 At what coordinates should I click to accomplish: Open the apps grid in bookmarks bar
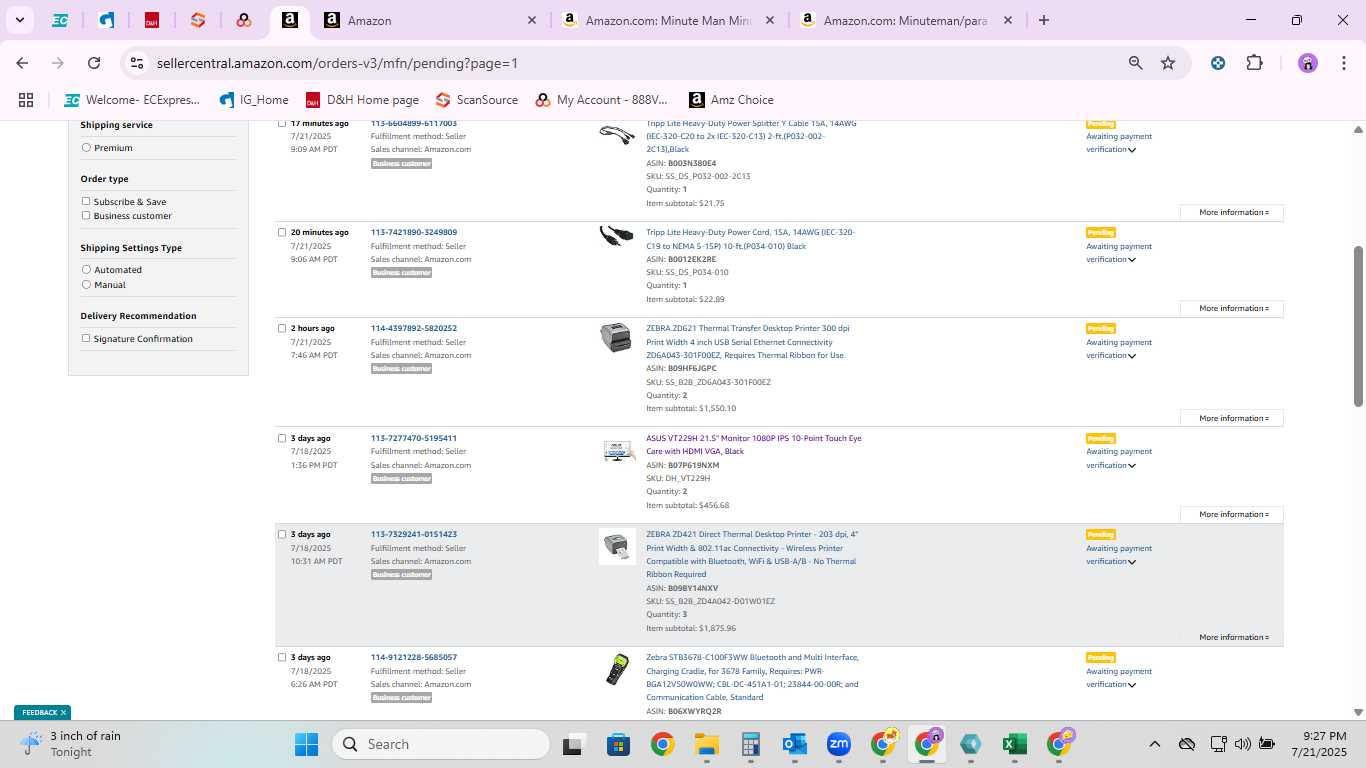(26, 100)
